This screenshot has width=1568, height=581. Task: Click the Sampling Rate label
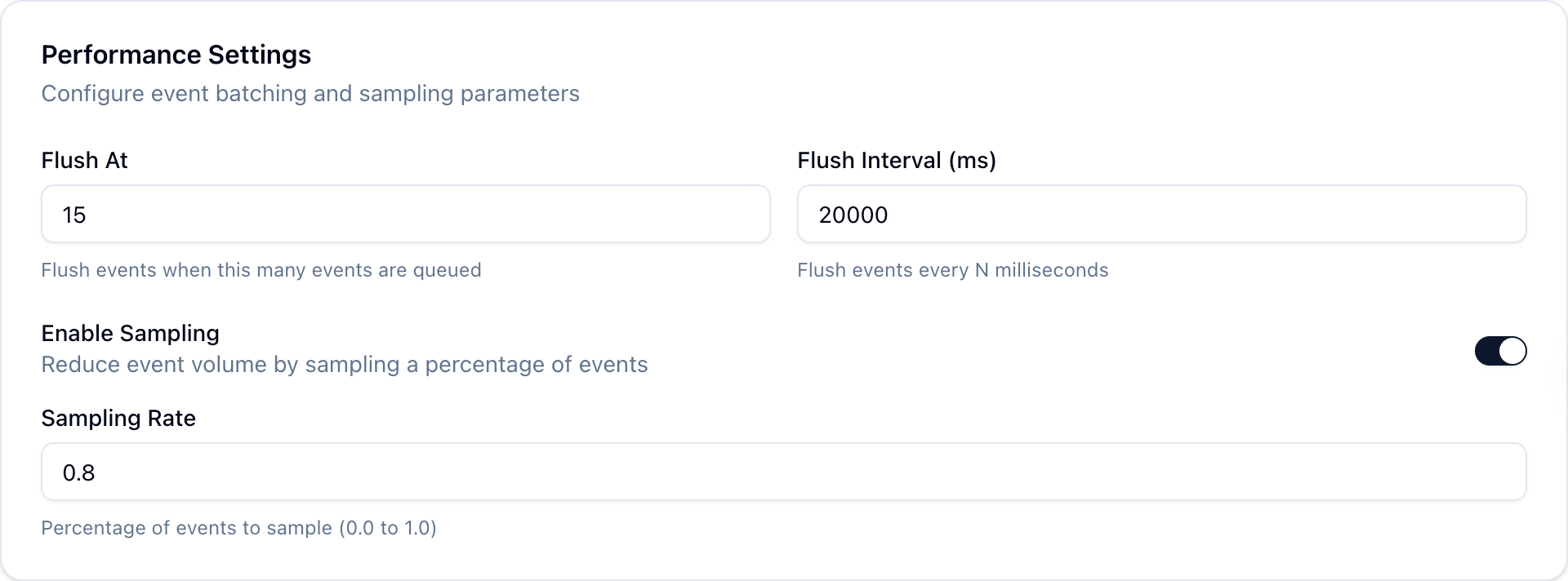tap(118, 419)
